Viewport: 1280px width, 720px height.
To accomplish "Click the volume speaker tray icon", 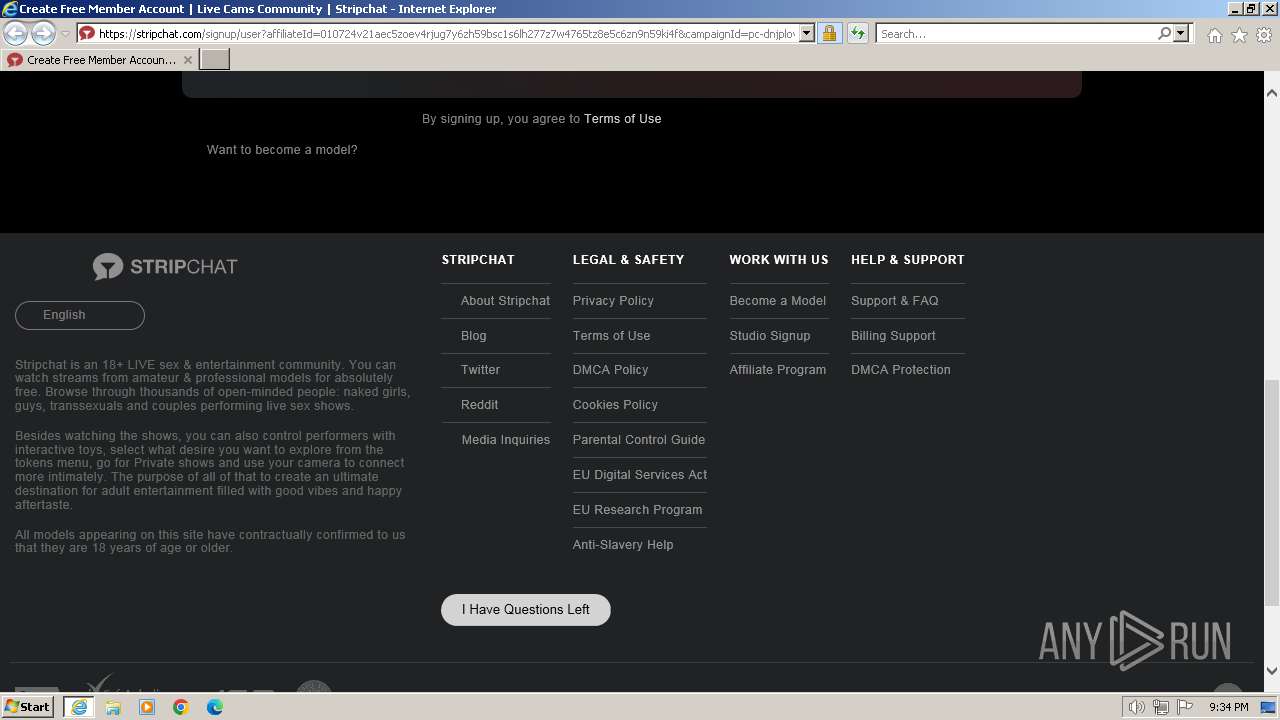I will tap(1136, 707).
